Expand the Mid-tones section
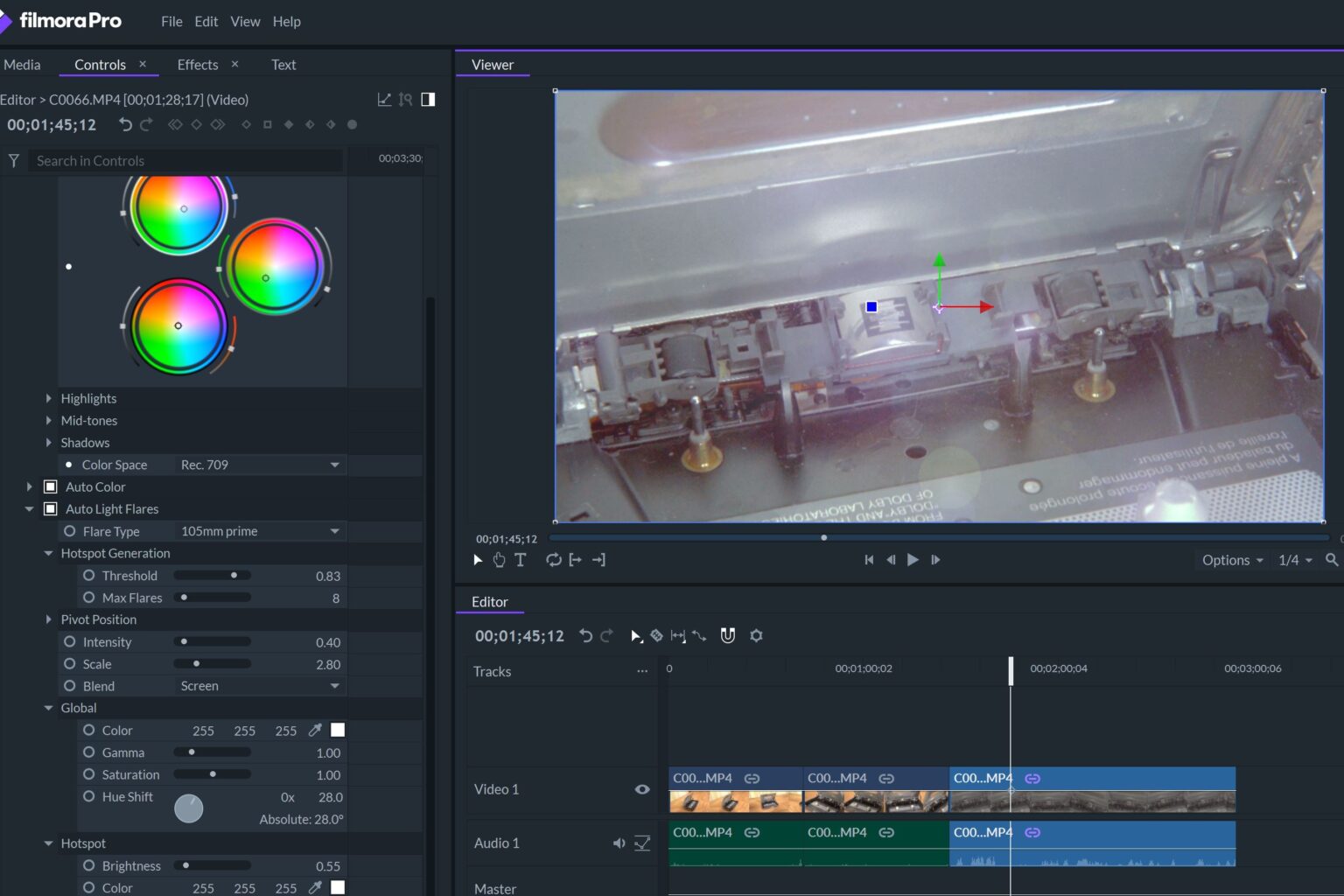This screenshot has width=1344, height=896. [x=49, y=421]
